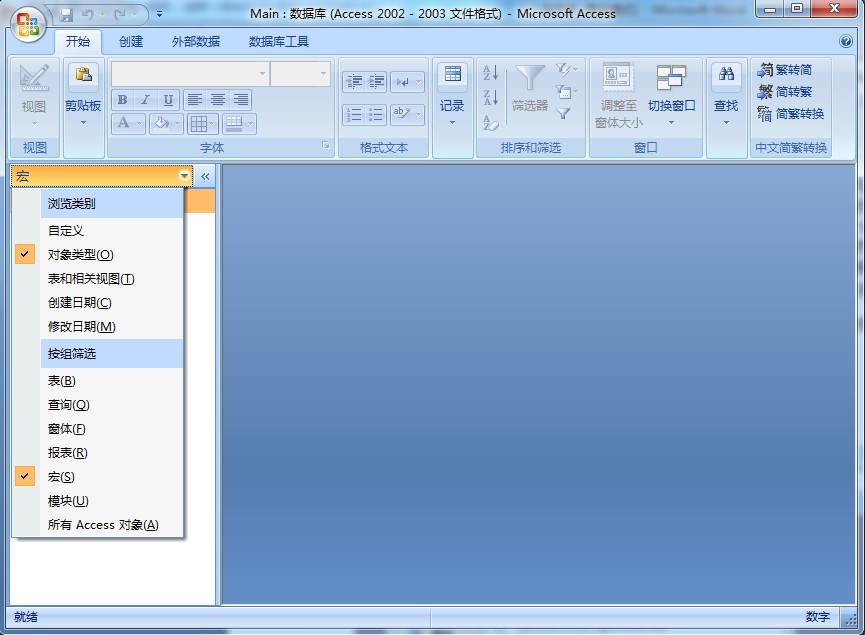This screenshot has width=865, height=635.
Task: Filter by 报表(R) in the menu
Action: (x=97, y=453)
